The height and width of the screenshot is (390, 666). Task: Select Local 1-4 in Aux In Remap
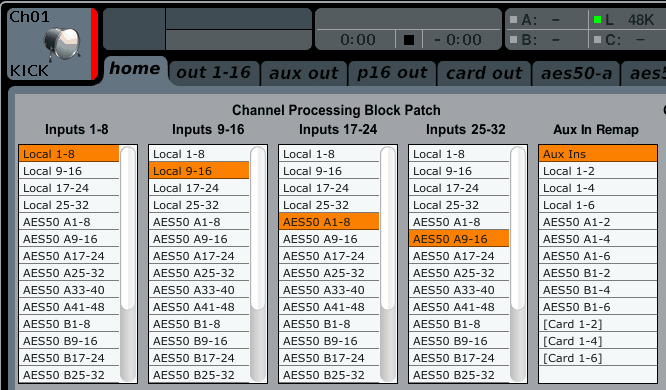point(598,188)
